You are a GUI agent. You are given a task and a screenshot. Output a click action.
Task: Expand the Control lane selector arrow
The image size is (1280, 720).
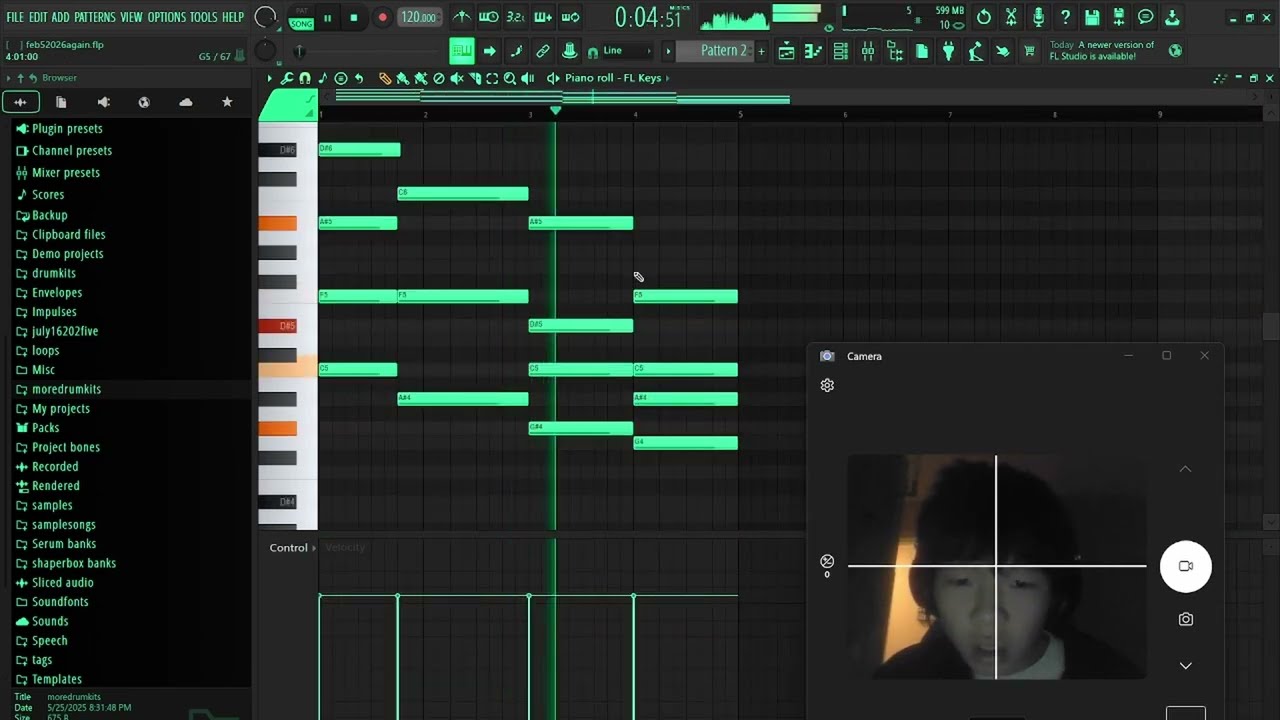click(314, 548)
